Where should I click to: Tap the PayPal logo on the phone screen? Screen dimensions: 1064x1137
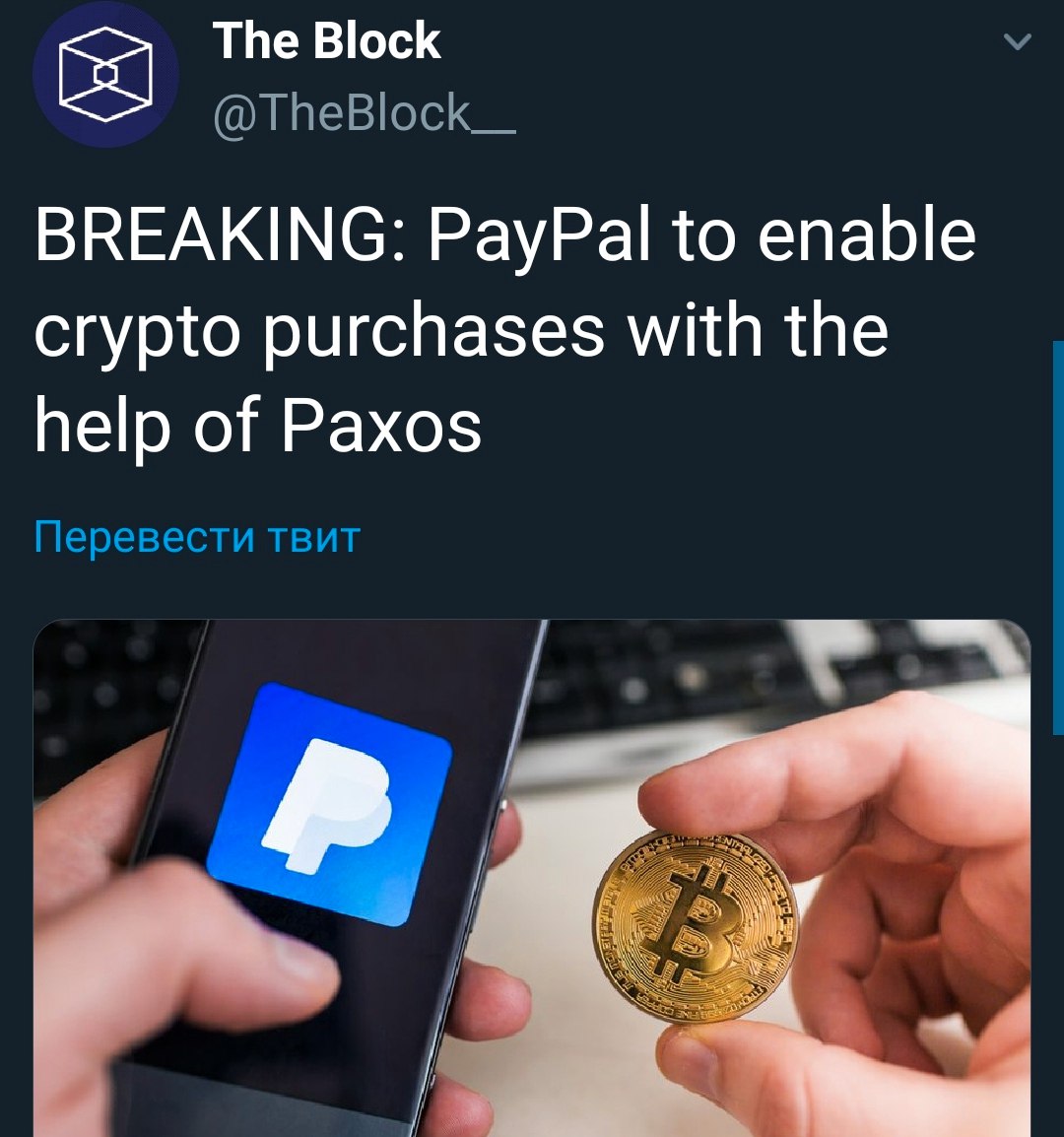pyautogui.click(x=329, y=804)
